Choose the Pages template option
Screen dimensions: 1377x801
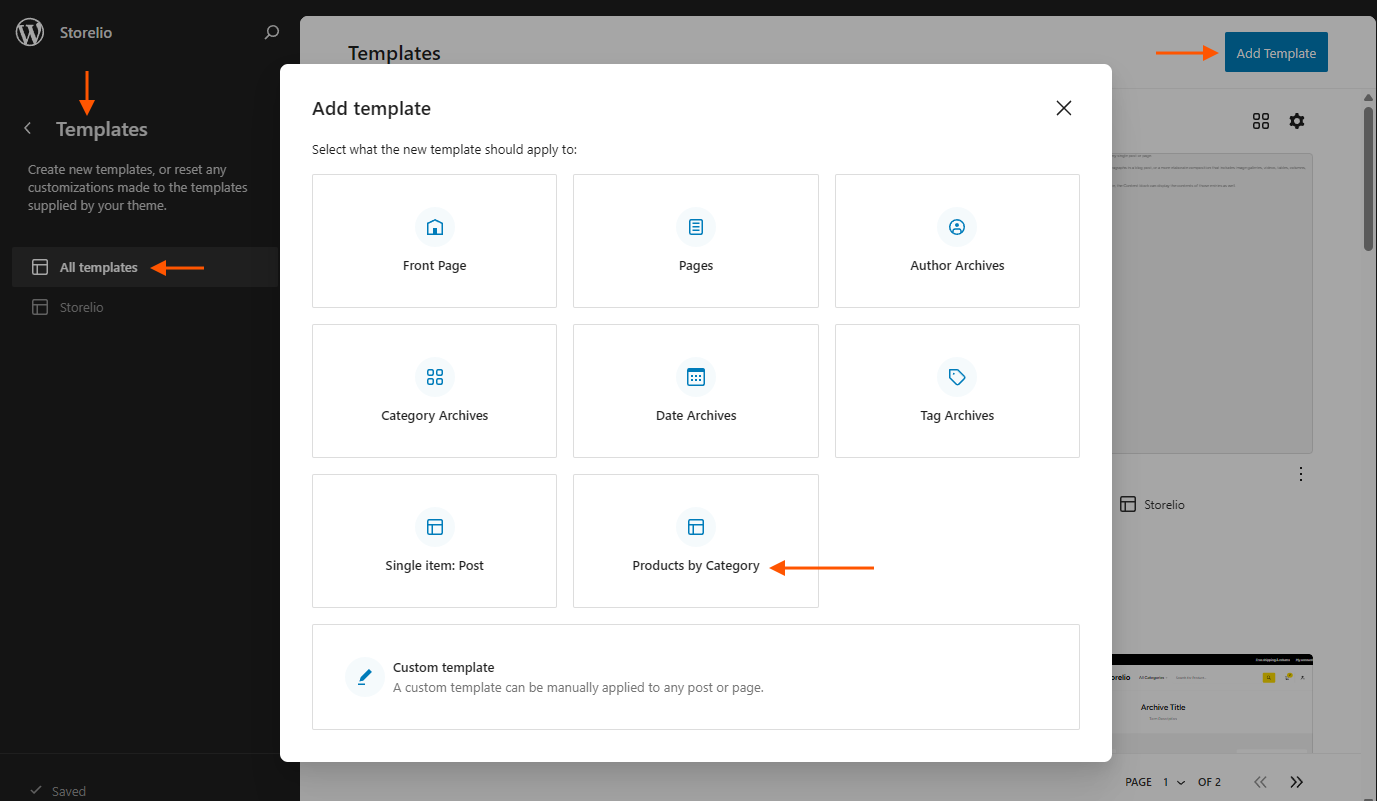(696, 241)
